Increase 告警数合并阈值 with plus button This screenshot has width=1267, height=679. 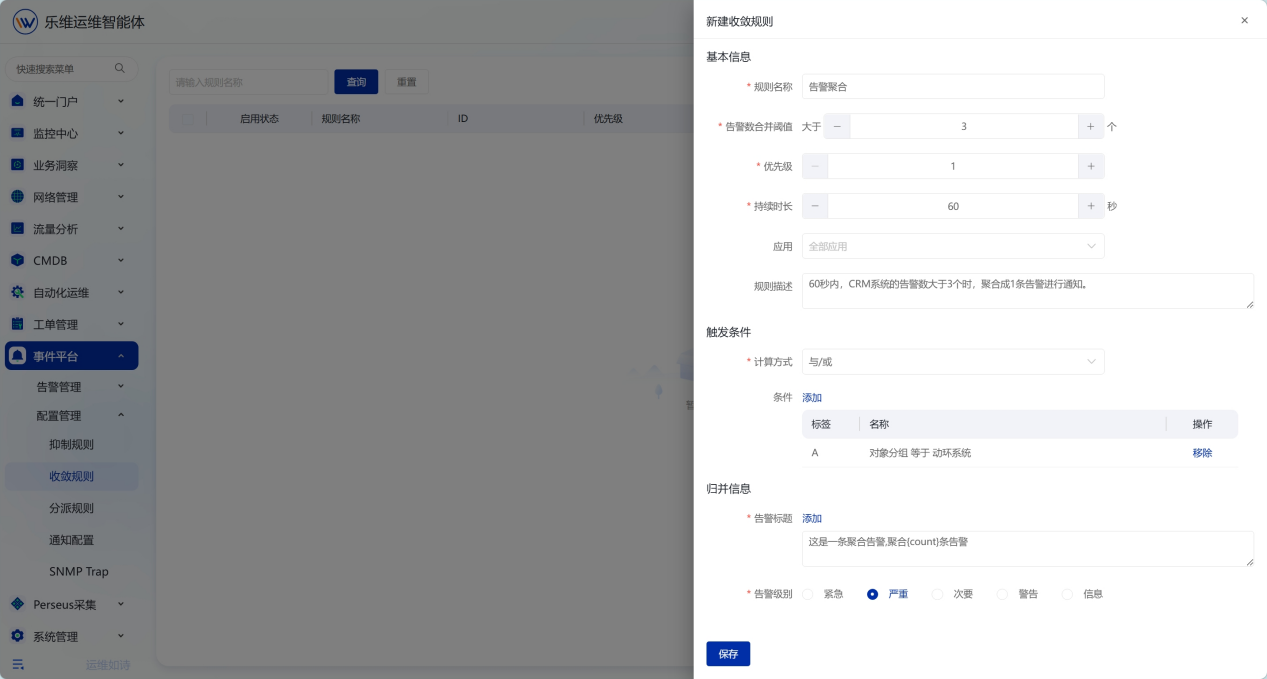pos(1091,126)
